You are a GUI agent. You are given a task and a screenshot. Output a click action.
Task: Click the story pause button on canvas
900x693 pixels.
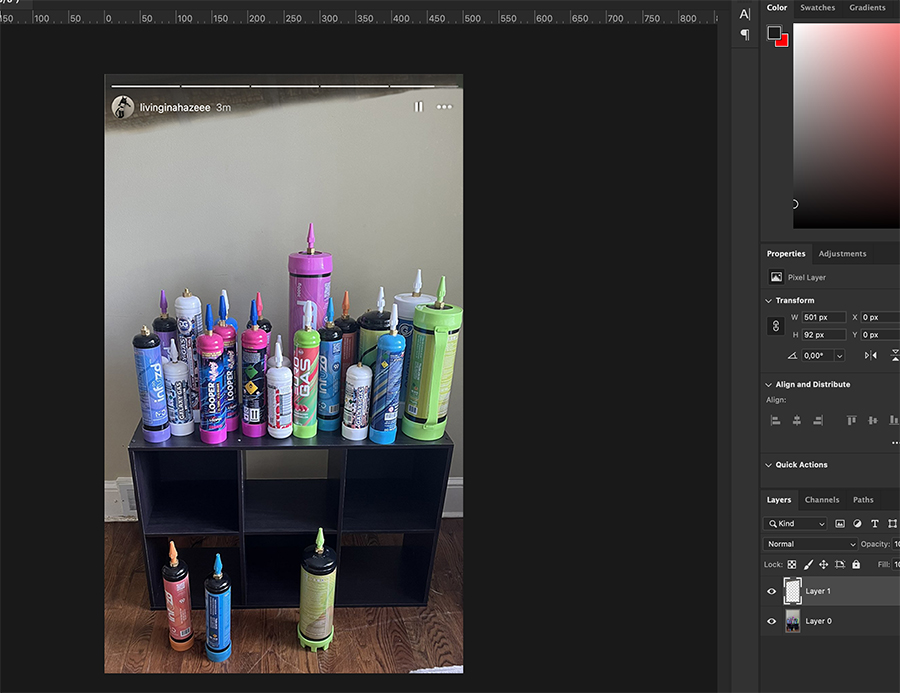418,107
